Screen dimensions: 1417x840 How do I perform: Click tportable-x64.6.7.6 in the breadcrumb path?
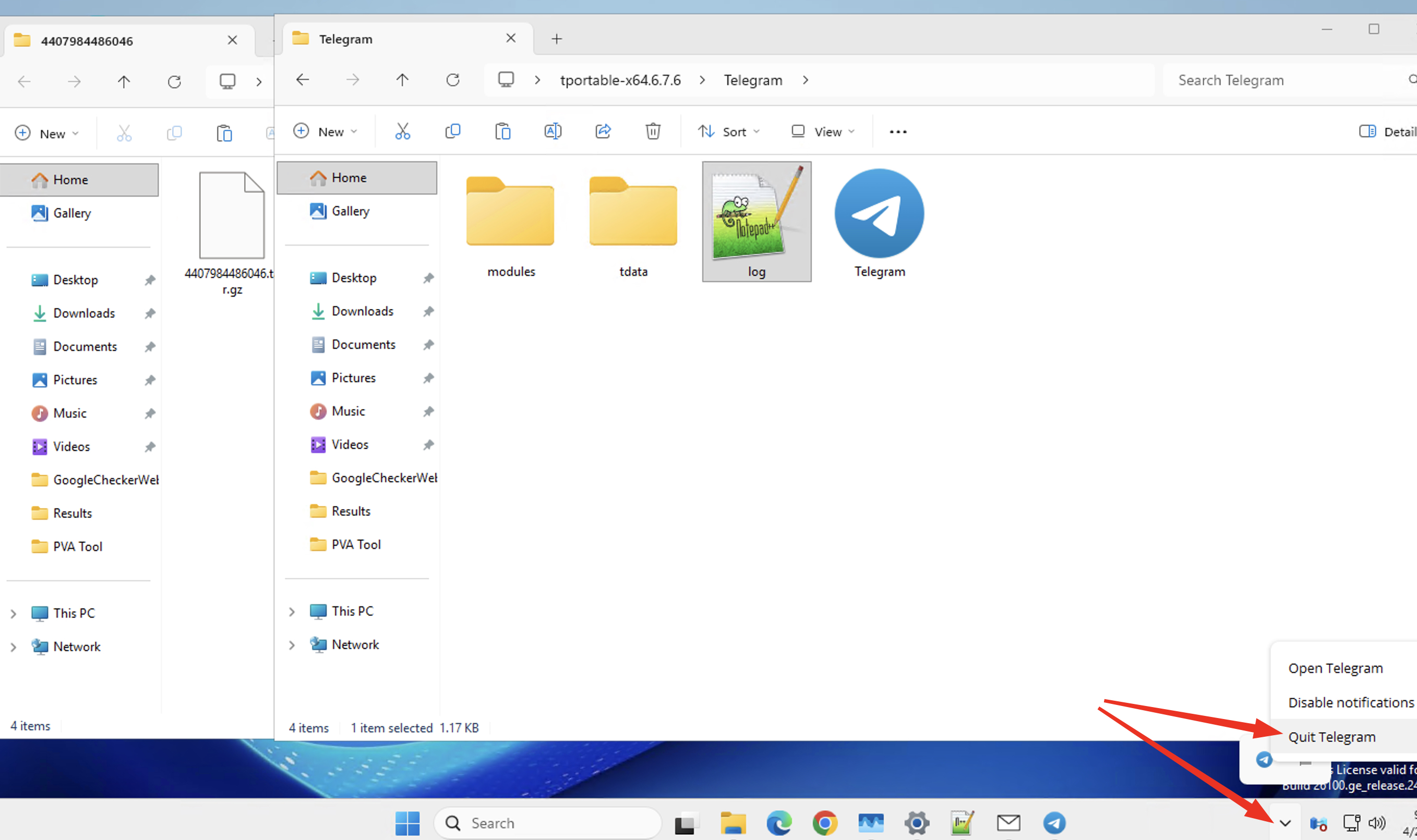(x=620, y=80)
